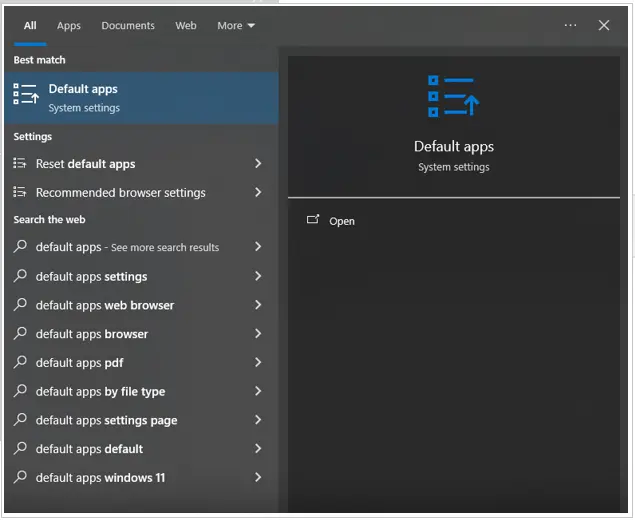Click search icon beside 'See more search results'
The height and width of the screenshot is (520, 635).
(x=20, y=246)
